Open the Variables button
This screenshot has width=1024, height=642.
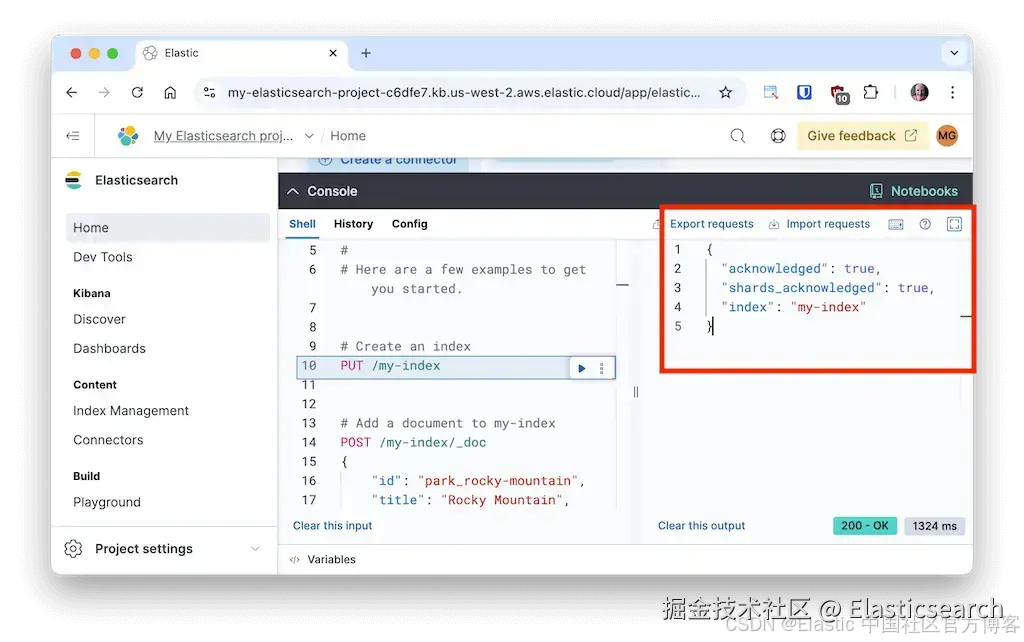pos(323,560)
